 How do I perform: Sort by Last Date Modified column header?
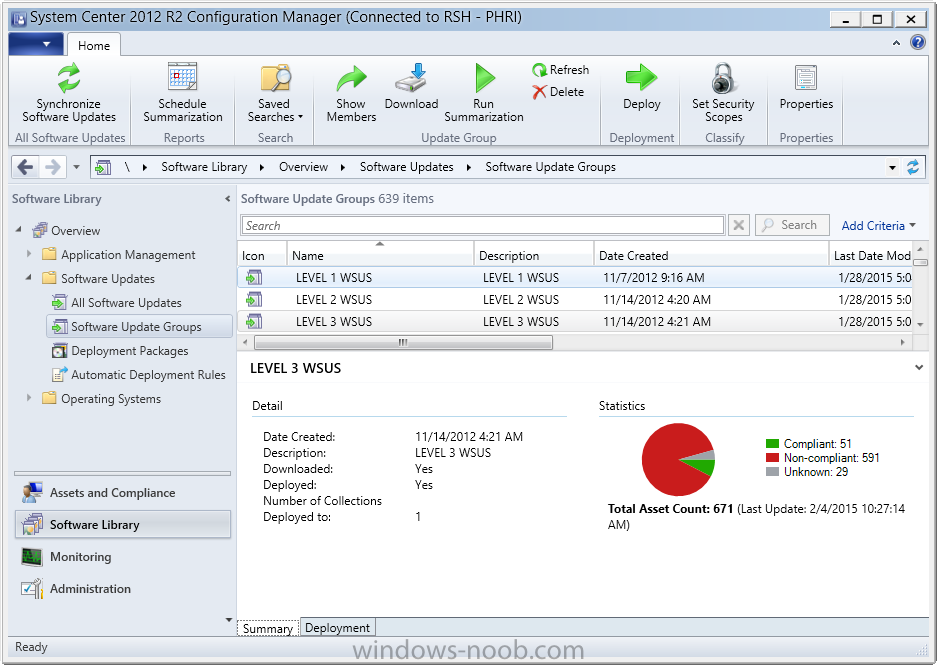pyautogui.click(x=871, y=256)
